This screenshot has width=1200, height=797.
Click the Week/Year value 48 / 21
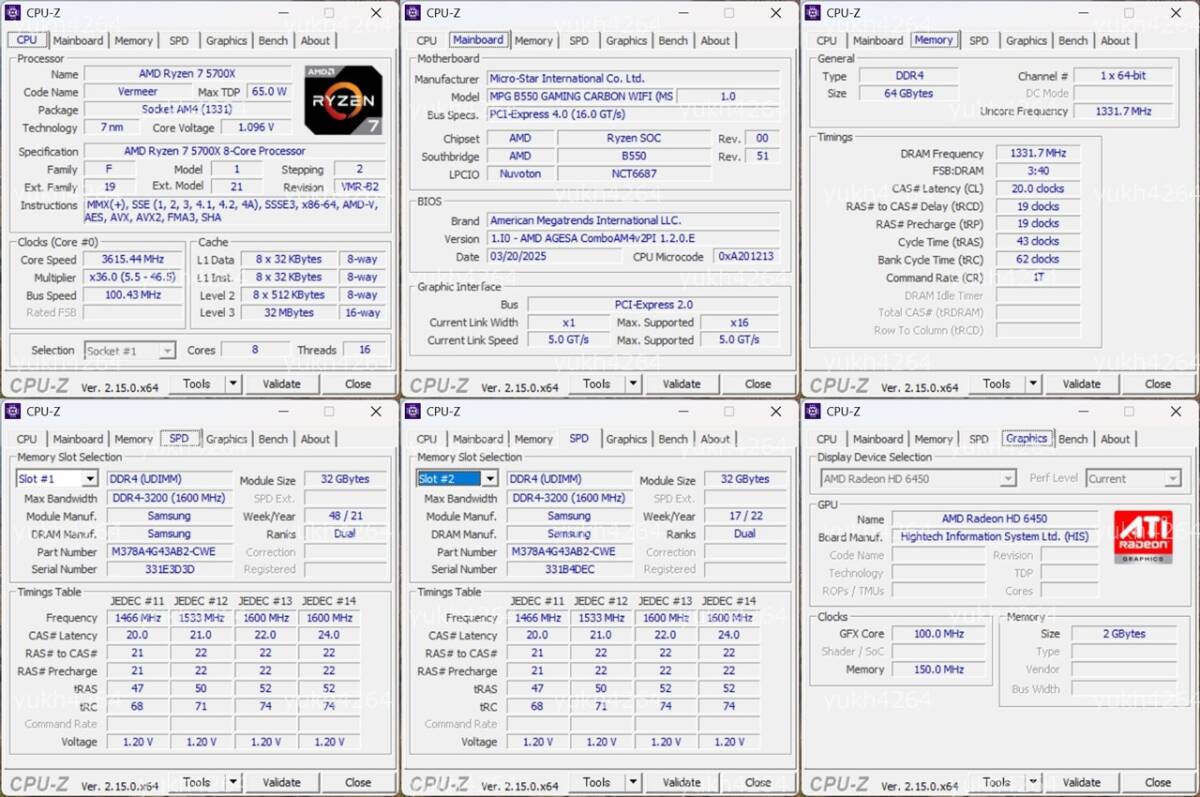click(x=346, y=516)
